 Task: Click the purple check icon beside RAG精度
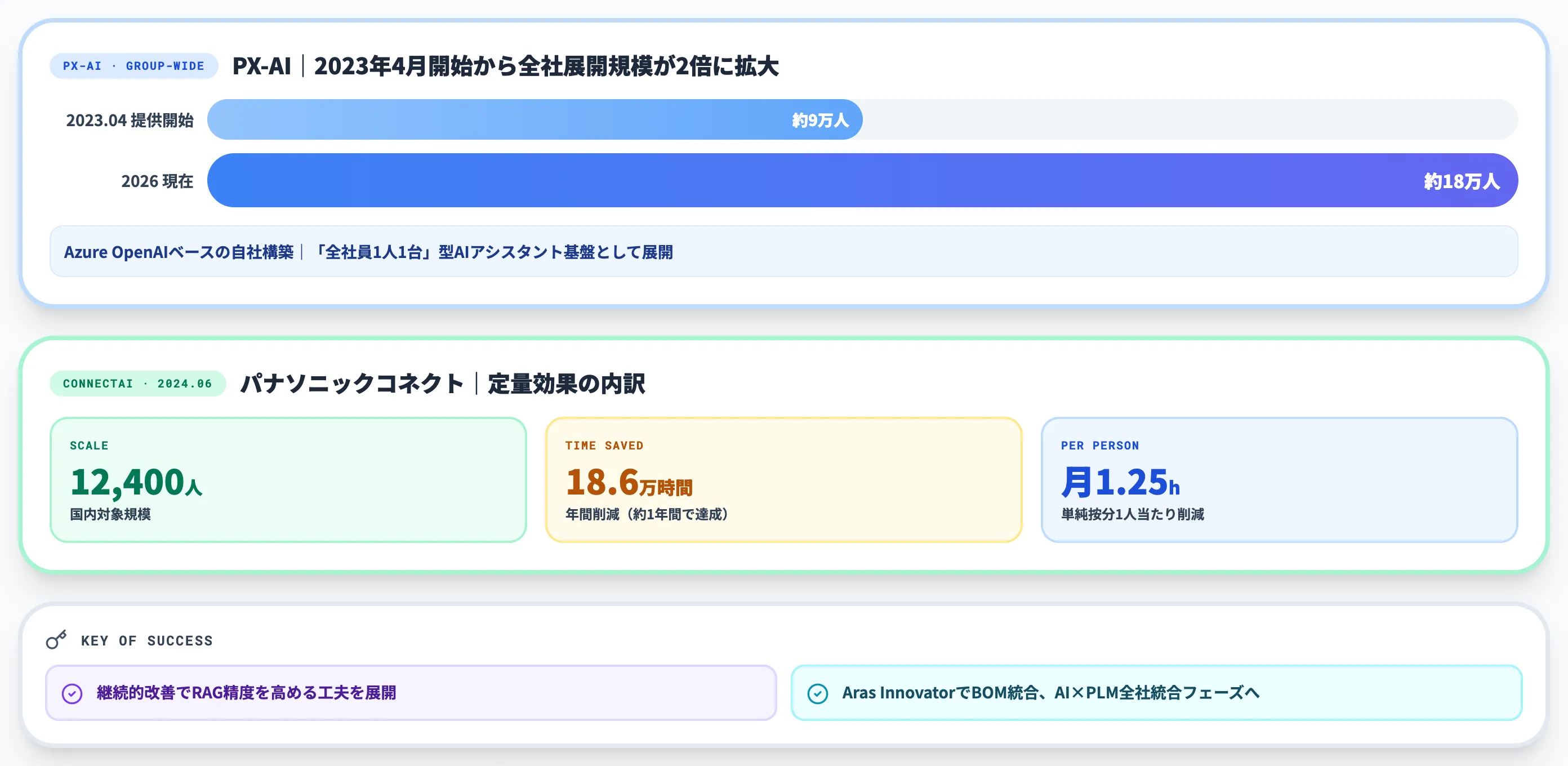(72, 693)
